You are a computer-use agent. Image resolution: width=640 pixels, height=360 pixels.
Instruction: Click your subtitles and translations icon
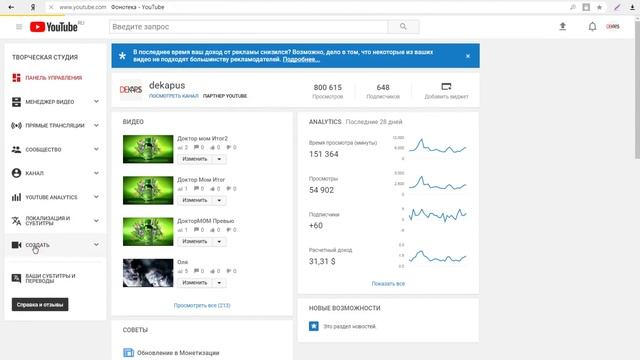coord(16,278)
